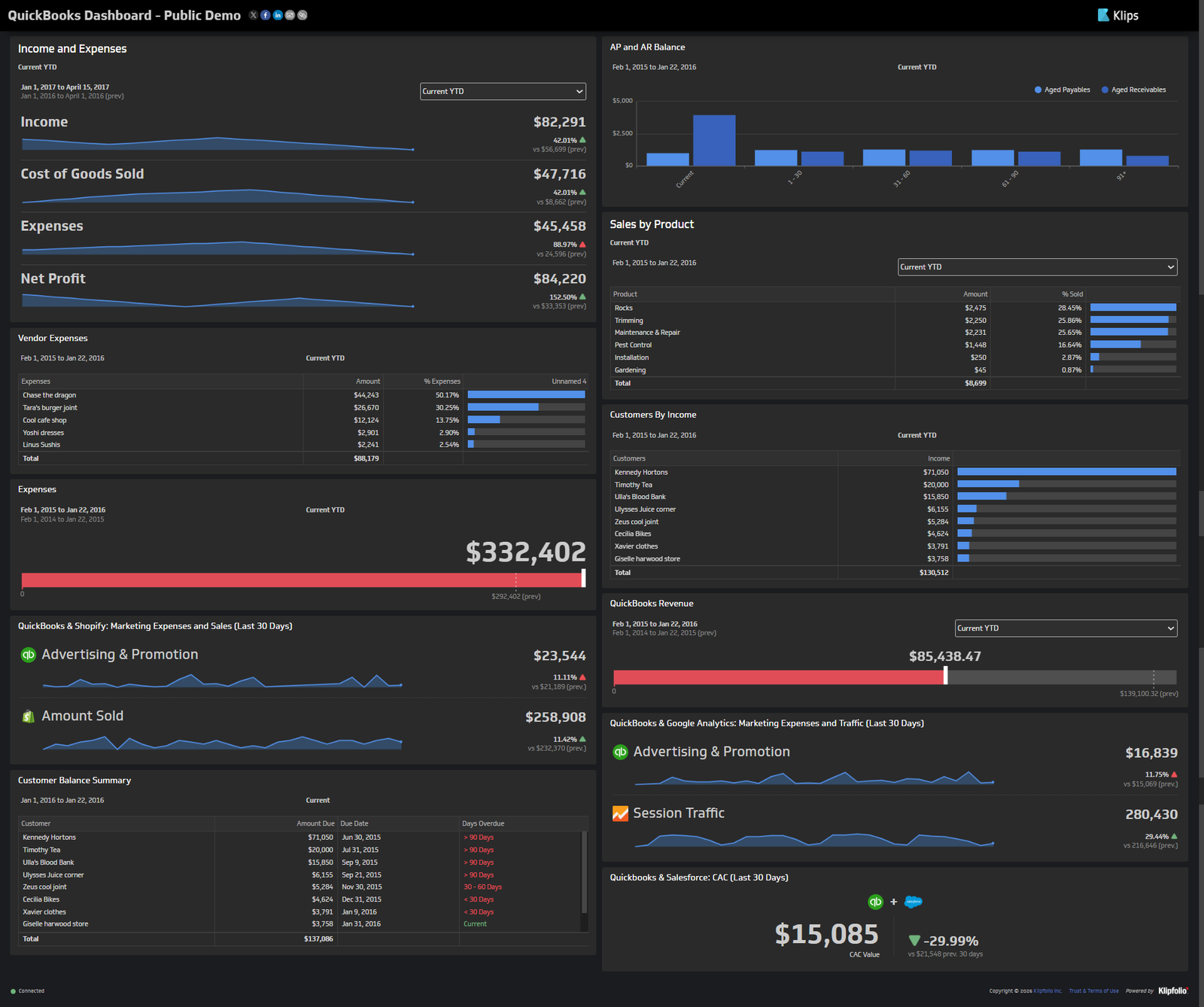Click the Klips logo in header
Screen dimensions: 1204x1007
[x=1118, y=15]
